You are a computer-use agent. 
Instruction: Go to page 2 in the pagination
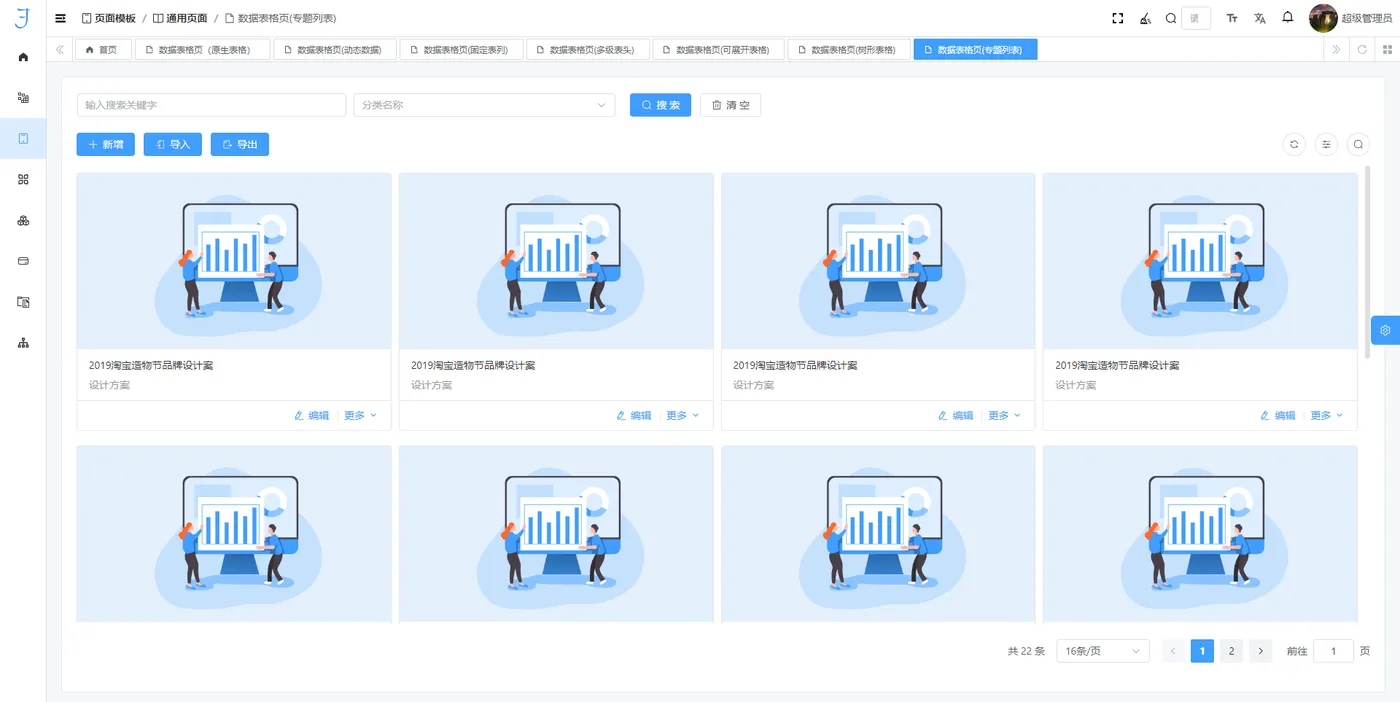tap(1231, 650)
